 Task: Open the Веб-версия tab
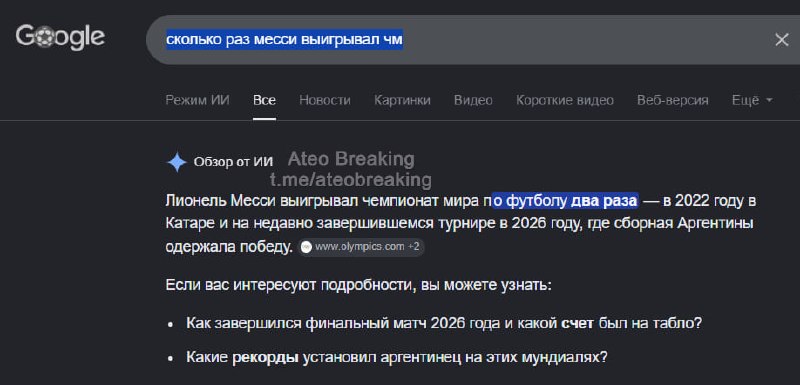(x=672, y=100)
